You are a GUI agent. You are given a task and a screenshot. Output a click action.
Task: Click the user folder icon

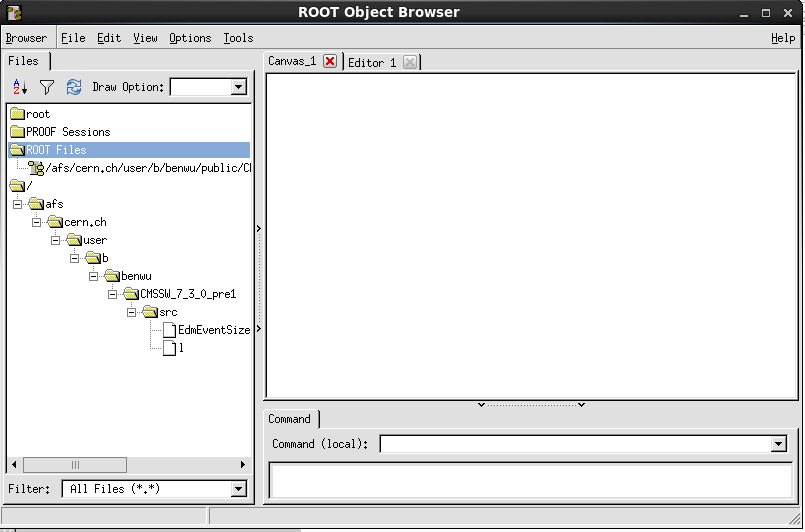pyautogui.click(x=74, y=240)
